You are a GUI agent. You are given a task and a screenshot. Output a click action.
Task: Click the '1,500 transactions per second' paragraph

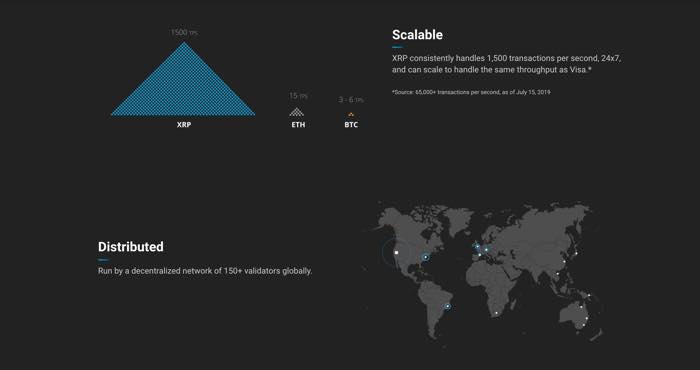[507, 64]
